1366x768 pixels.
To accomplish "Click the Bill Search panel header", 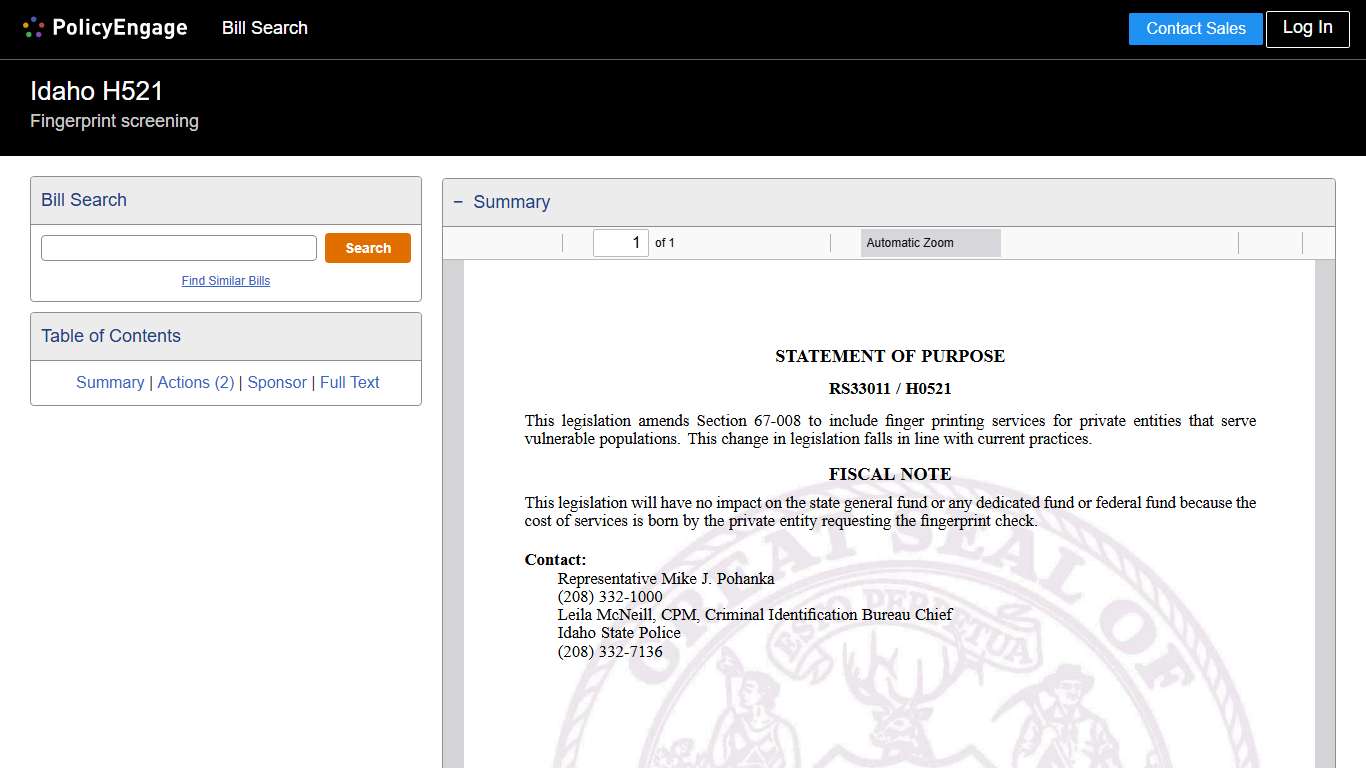I will tap(83, 200).
